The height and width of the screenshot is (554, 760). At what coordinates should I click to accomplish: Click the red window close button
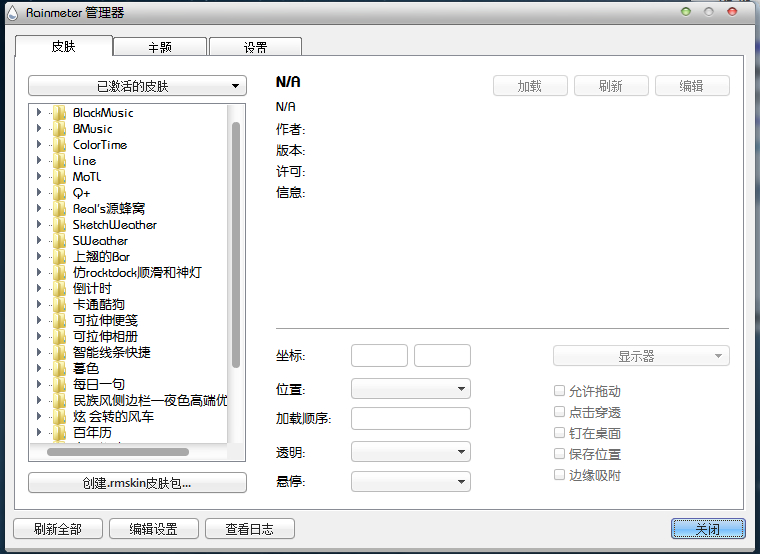point(732,12)
